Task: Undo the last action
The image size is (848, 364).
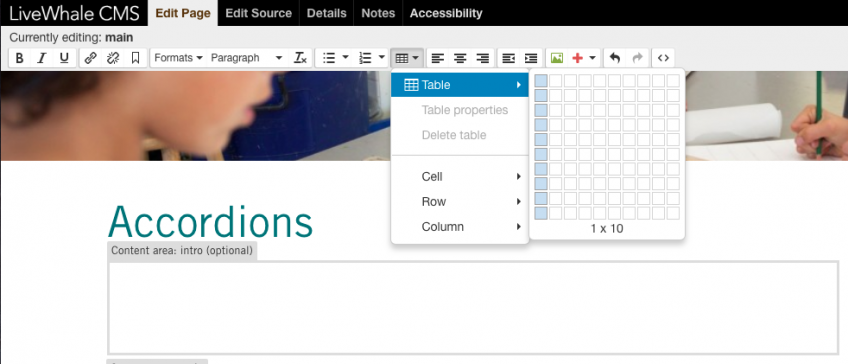Action: coord(615,58)
